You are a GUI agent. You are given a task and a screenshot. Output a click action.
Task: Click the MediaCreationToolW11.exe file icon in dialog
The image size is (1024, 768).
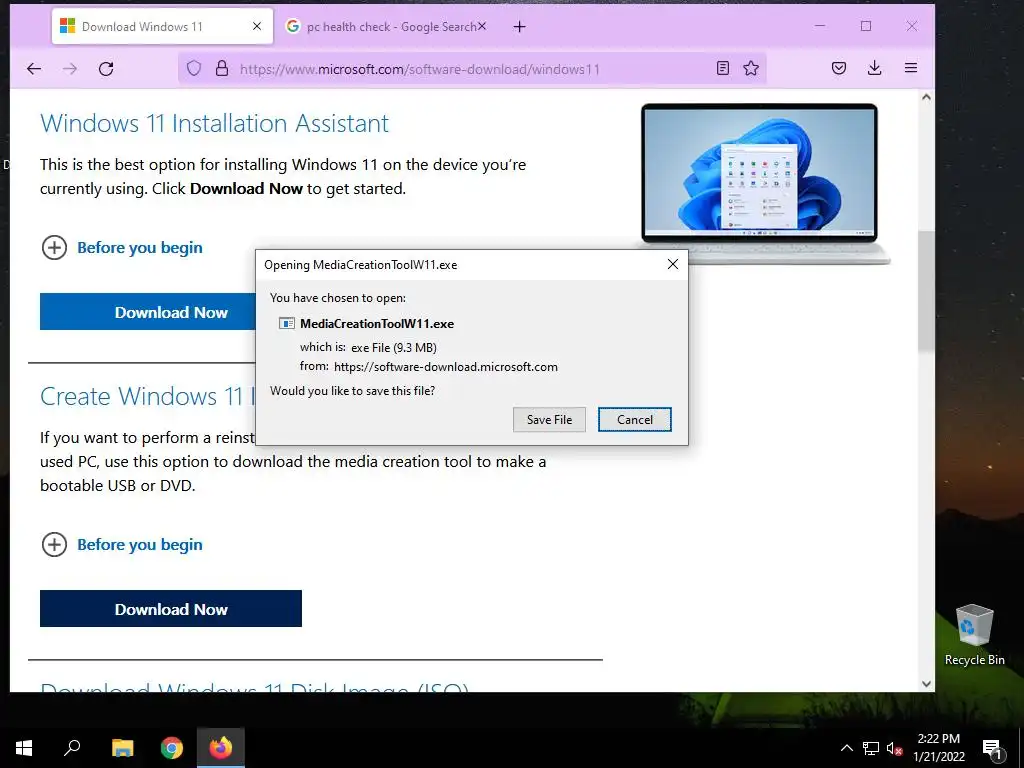point(286,323)
